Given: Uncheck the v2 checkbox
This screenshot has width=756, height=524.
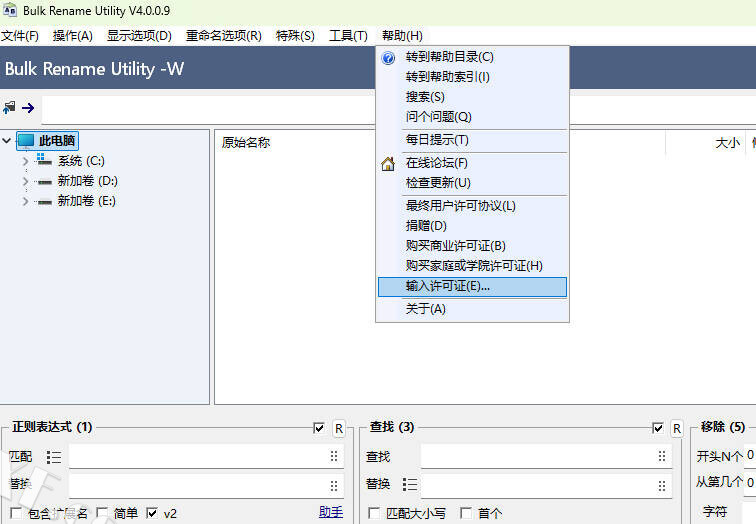Looking at the screenshot, I should 152,513.
